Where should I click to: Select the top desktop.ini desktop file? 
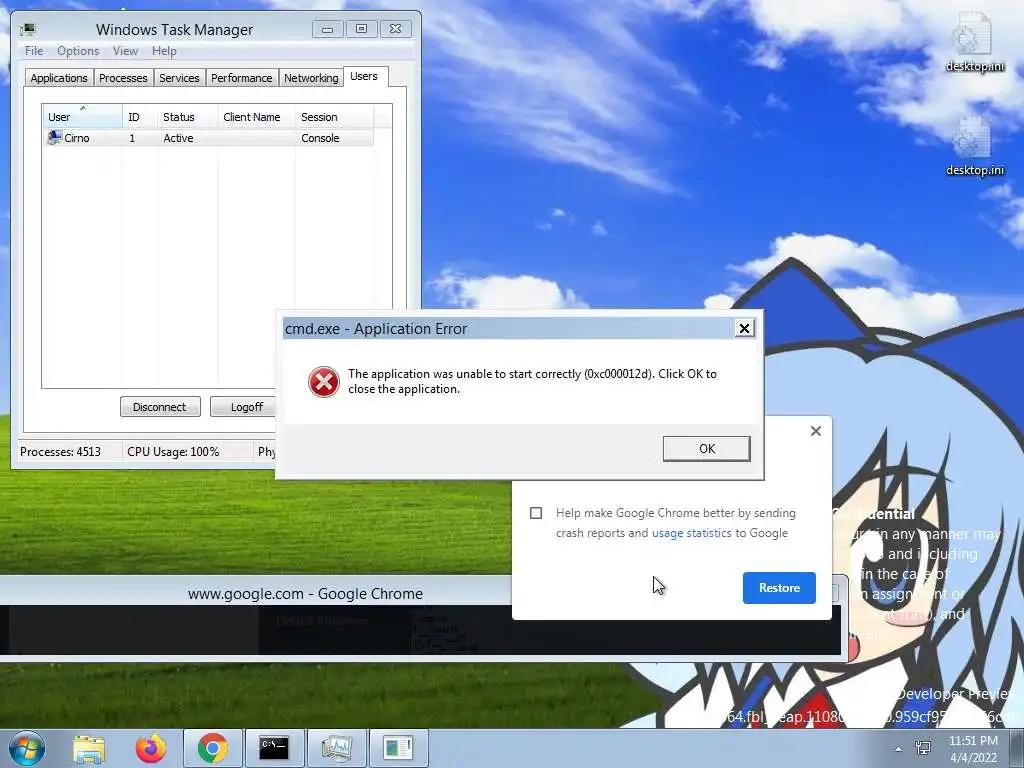tap(974, 42)
